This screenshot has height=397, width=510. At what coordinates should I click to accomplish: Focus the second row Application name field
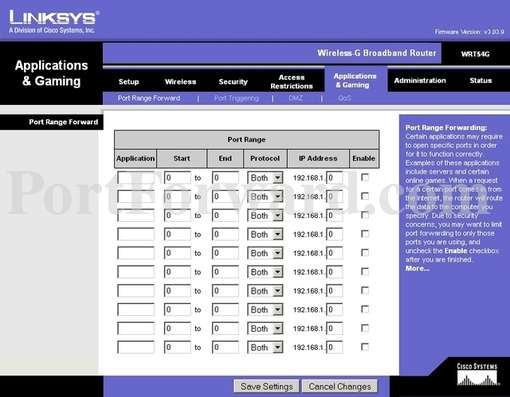tap(136, 197)
